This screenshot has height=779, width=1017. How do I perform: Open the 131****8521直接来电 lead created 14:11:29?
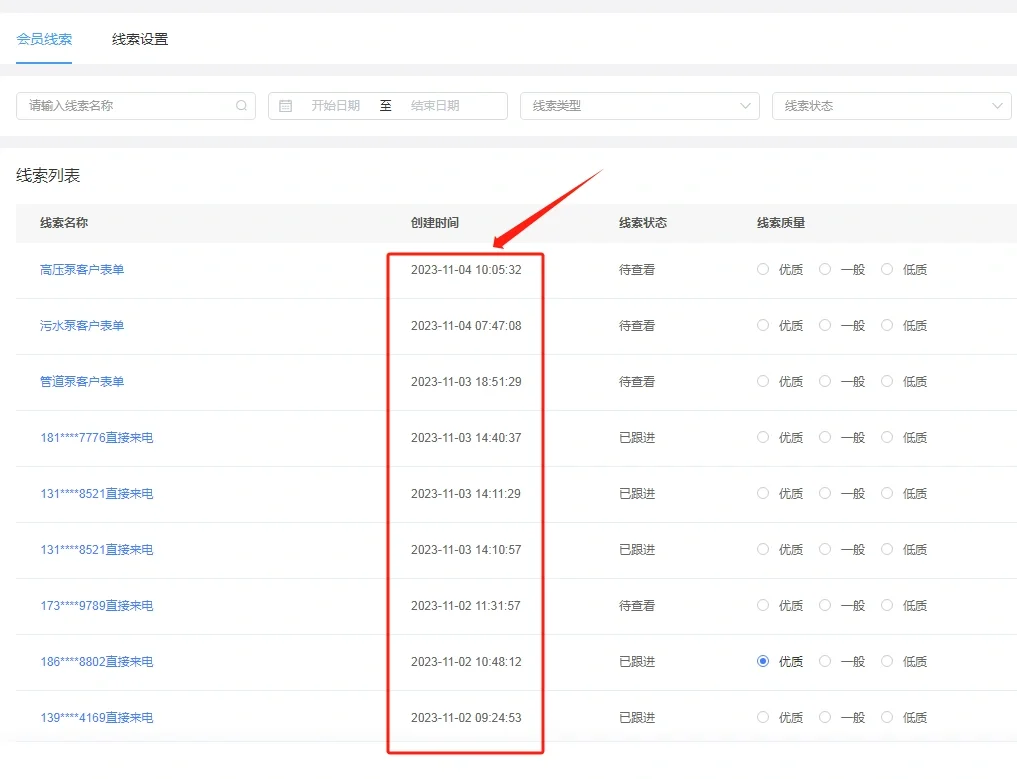[97, 494]
